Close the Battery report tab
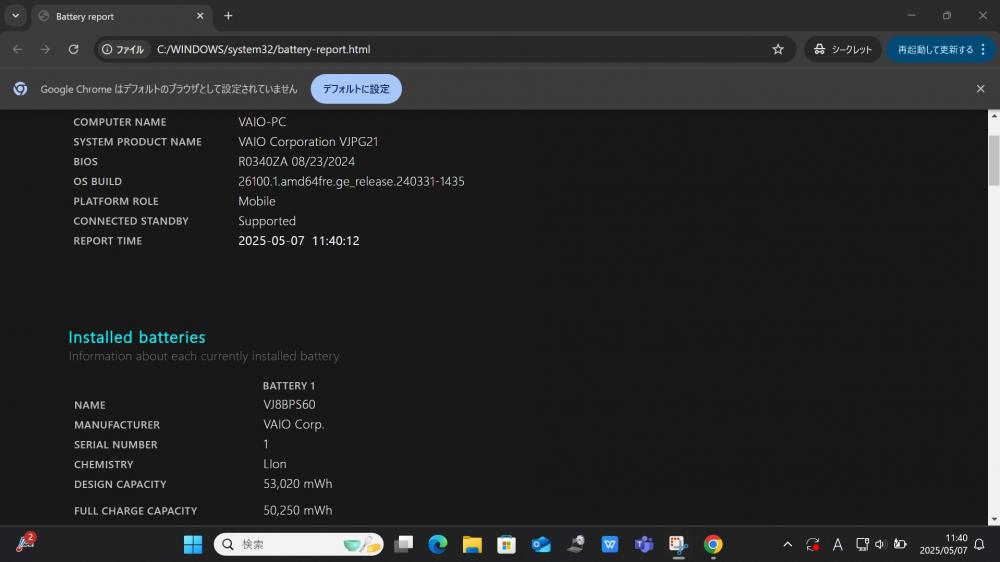This screenshot has height=562, width=1000. pos(200,16)
